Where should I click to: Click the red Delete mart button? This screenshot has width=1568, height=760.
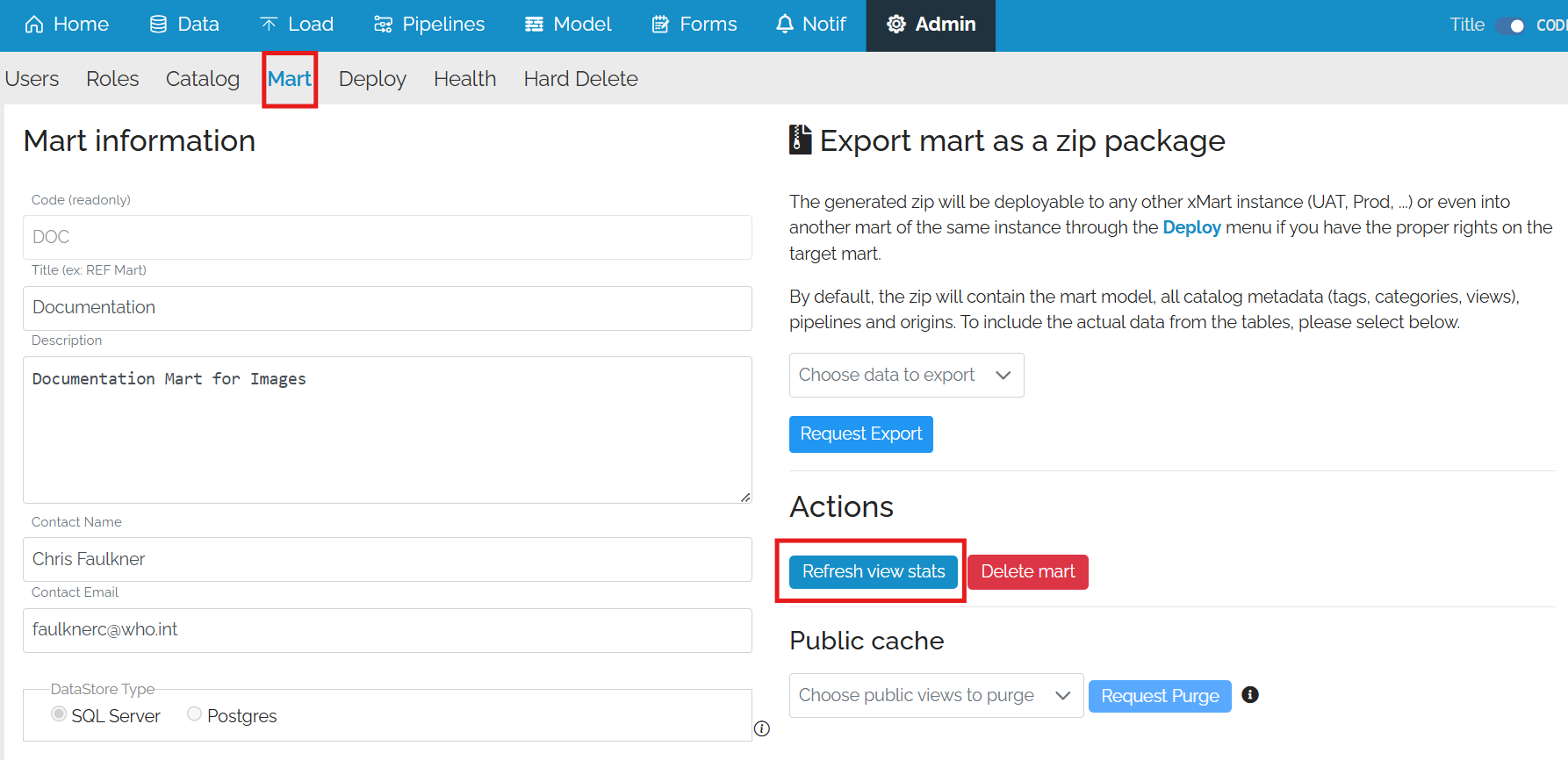1028,571
